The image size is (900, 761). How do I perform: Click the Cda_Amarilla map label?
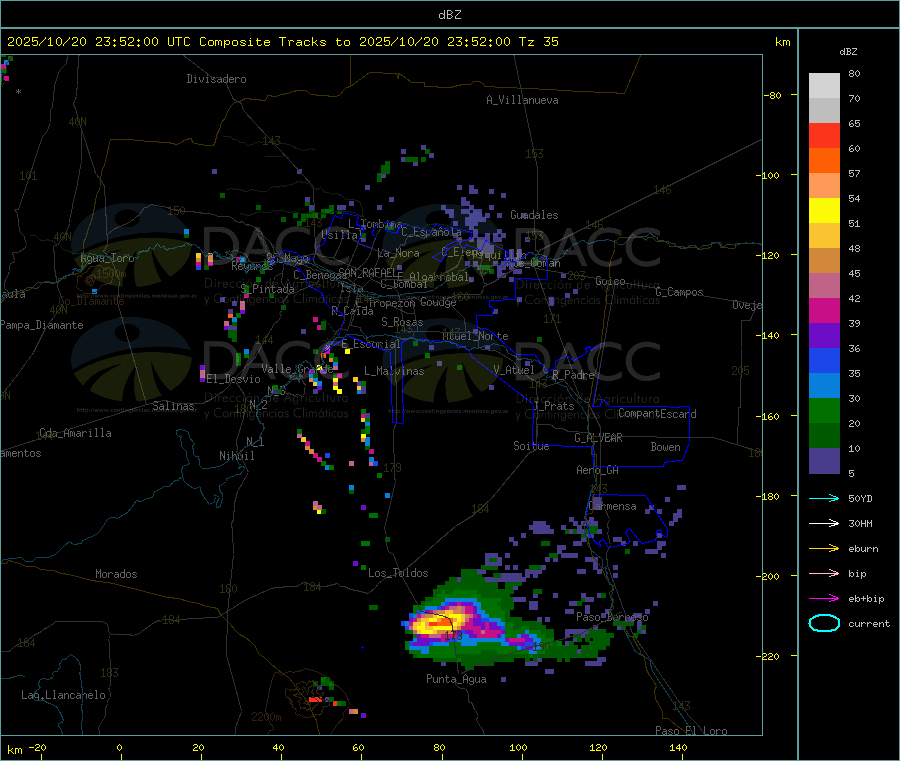click(75, 433)
